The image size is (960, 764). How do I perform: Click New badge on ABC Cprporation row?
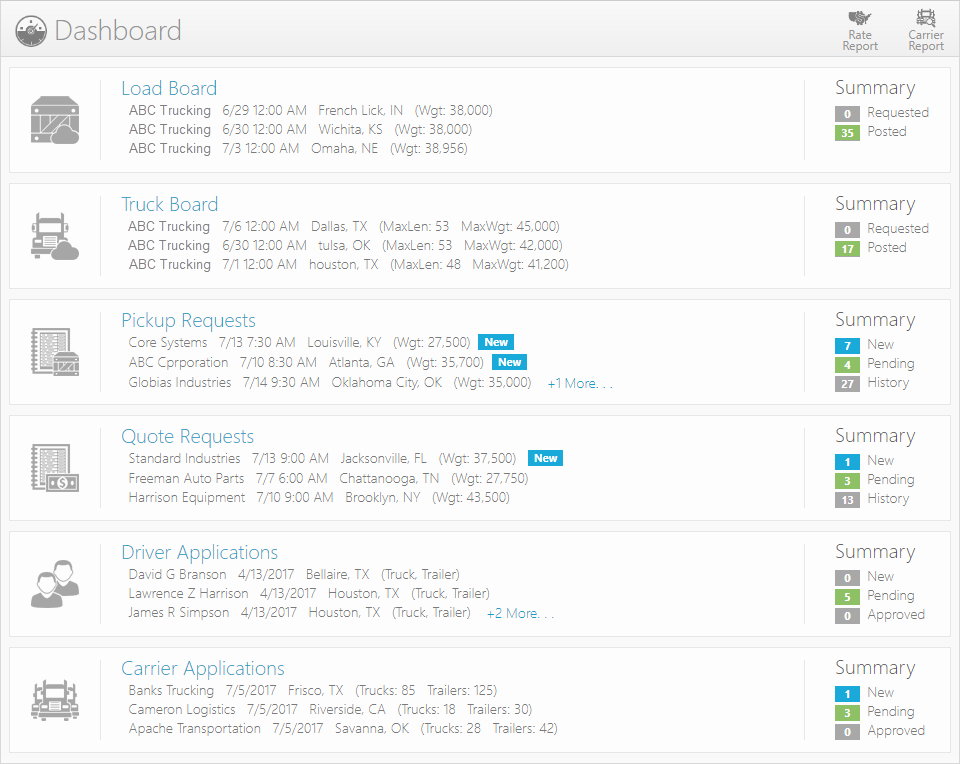(x=509, y=362)
